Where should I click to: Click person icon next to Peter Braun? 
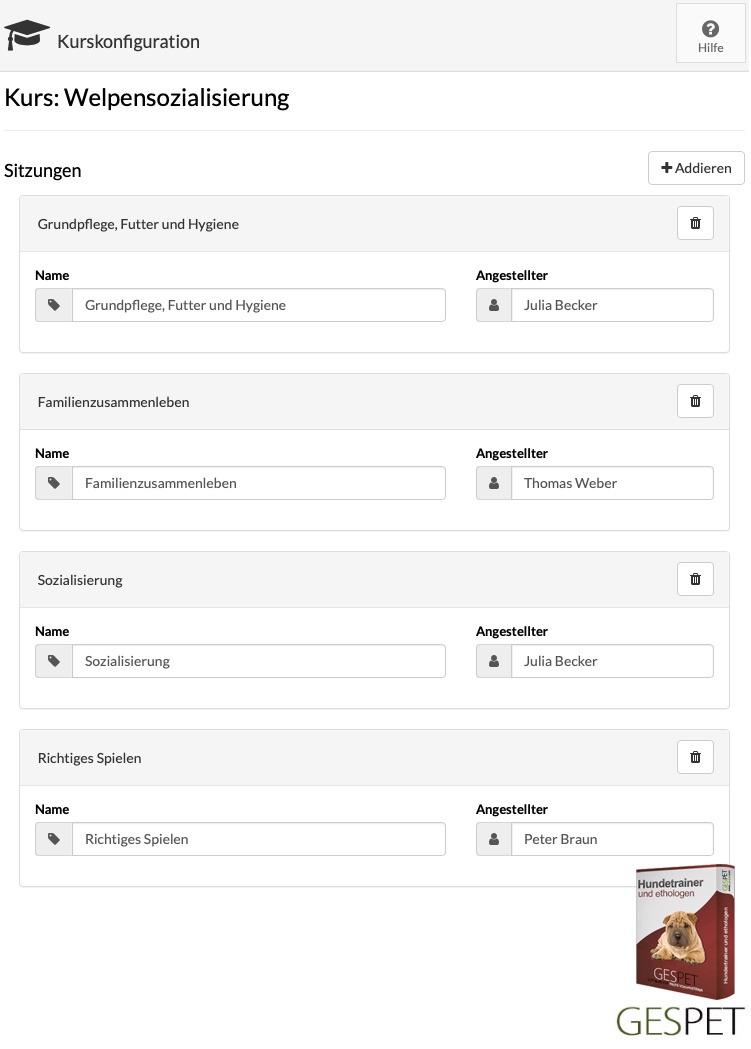[x=494, y=839]
